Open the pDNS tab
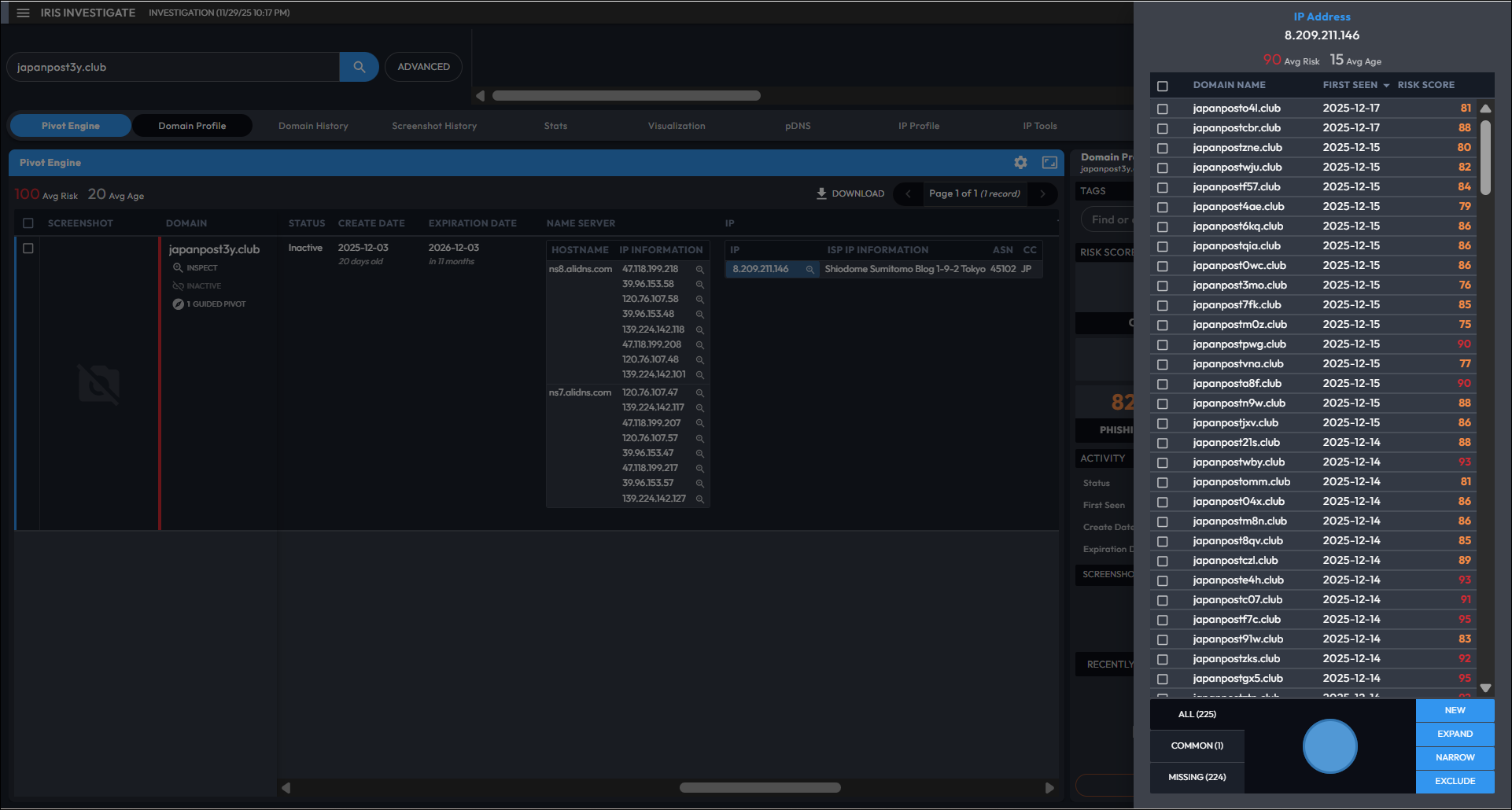Screen dimensions: 1512x810 [797, 126]
